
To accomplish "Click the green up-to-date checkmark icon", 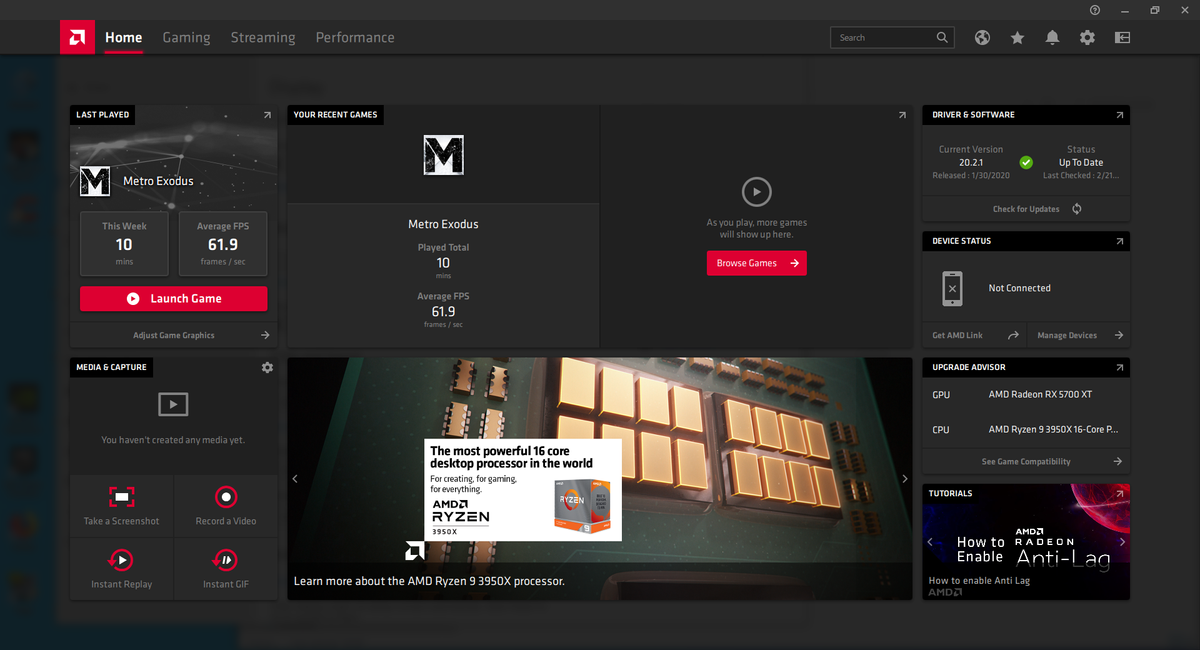I will [1026, 162].
